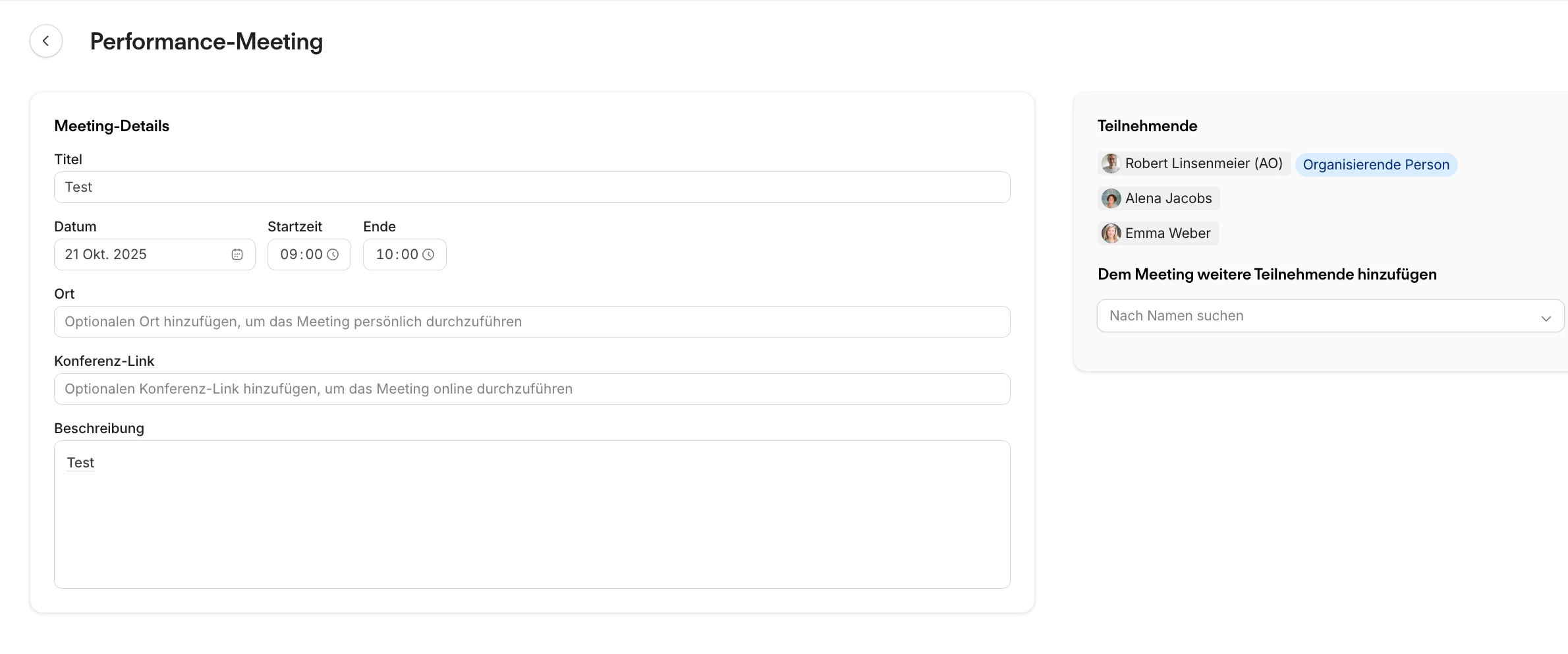Click inside the Beschreibung text area

coord(532,521)
